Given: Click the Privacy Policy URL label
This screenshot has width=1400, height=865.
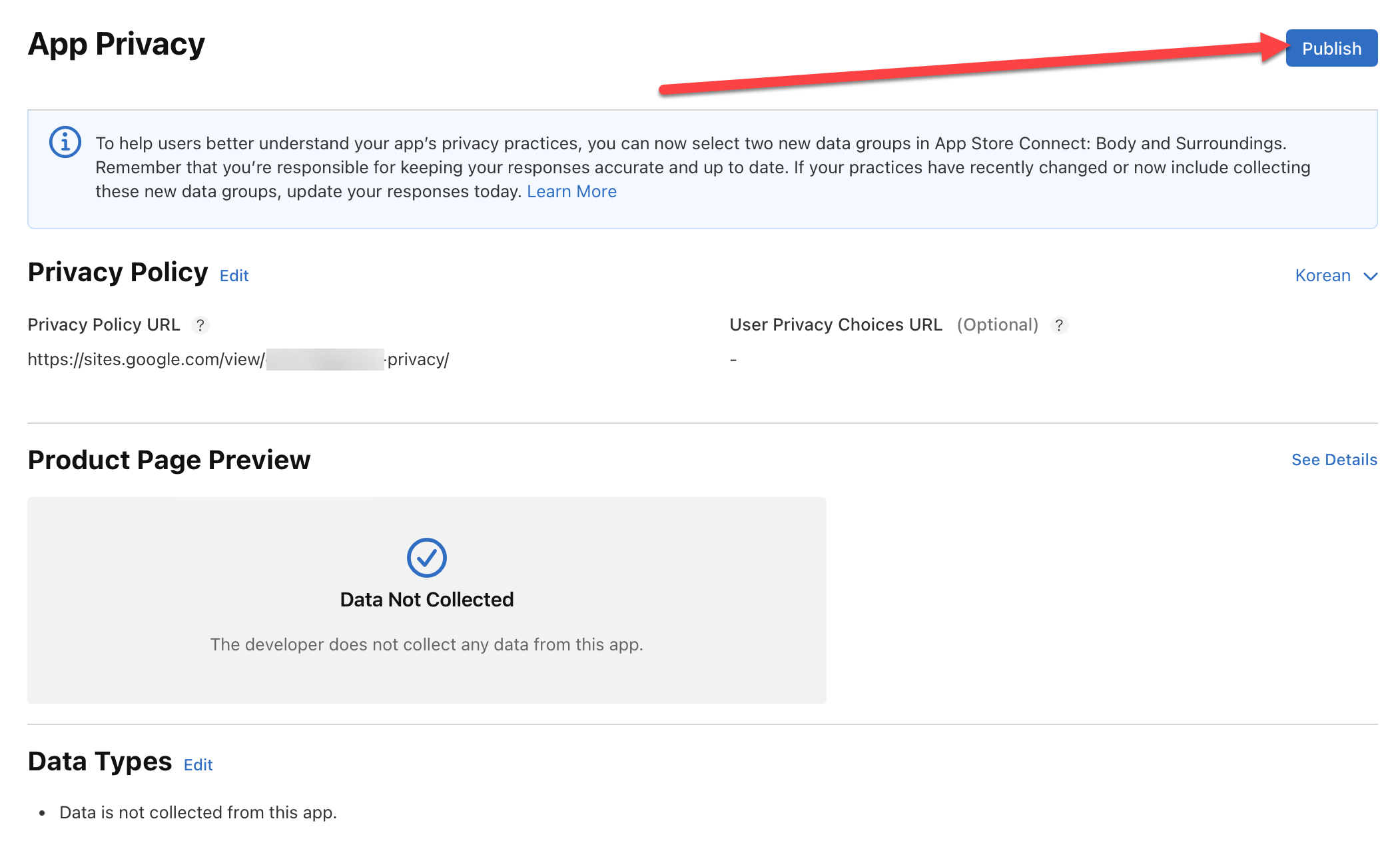Looking at the screenshot, I should [x=103, y=325].
